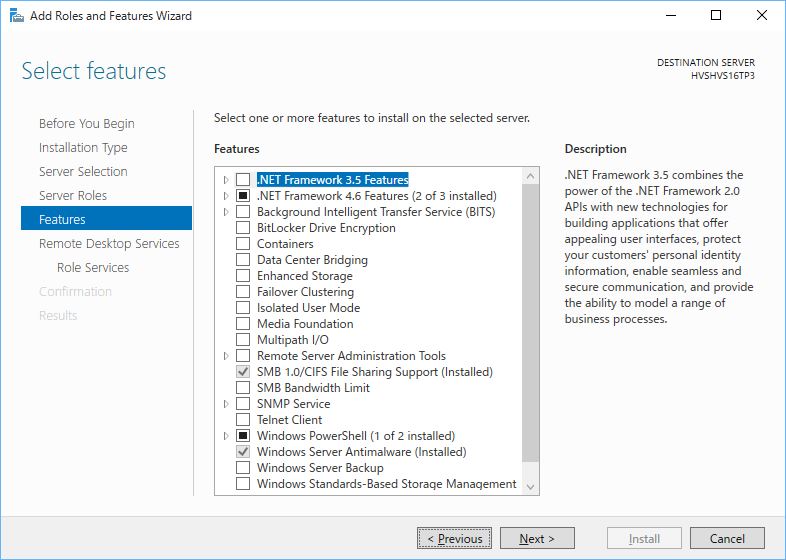This screenshot has height=560, width=786.
Task: Click the Add Roles wizard title icon
Action: [x=17, y=16]
